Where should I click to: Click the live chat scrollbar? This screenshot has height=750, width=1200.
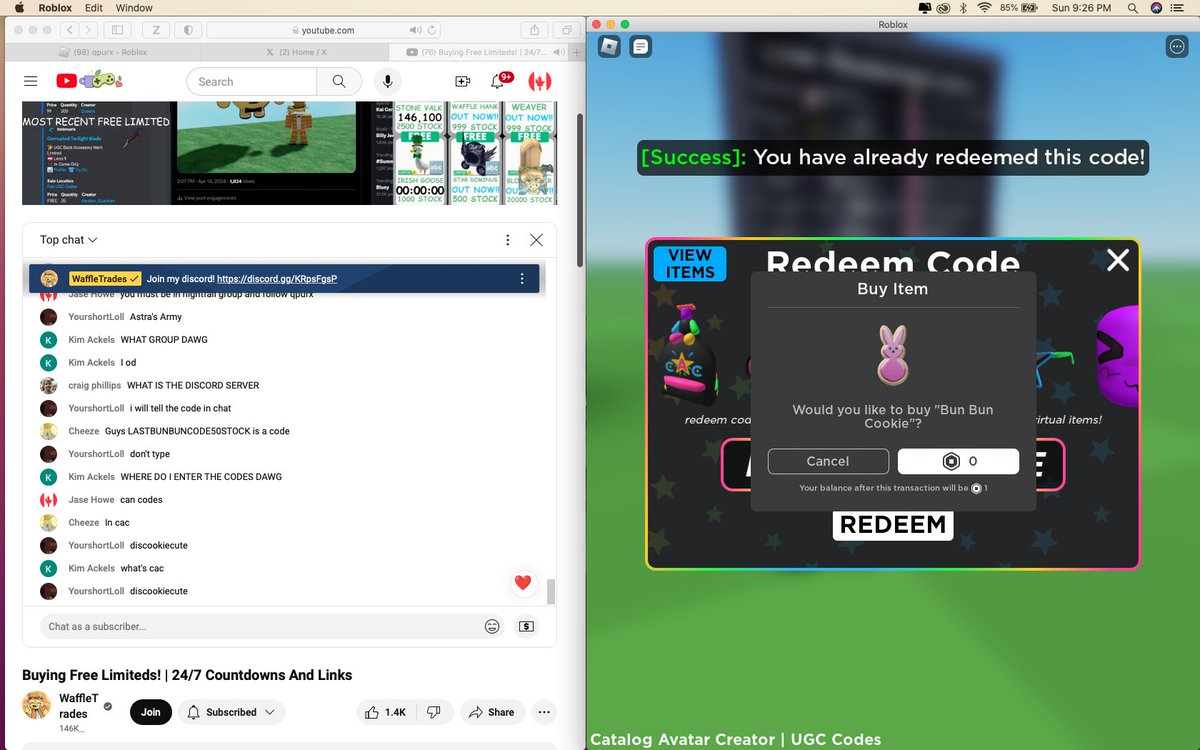coord(550,591)
